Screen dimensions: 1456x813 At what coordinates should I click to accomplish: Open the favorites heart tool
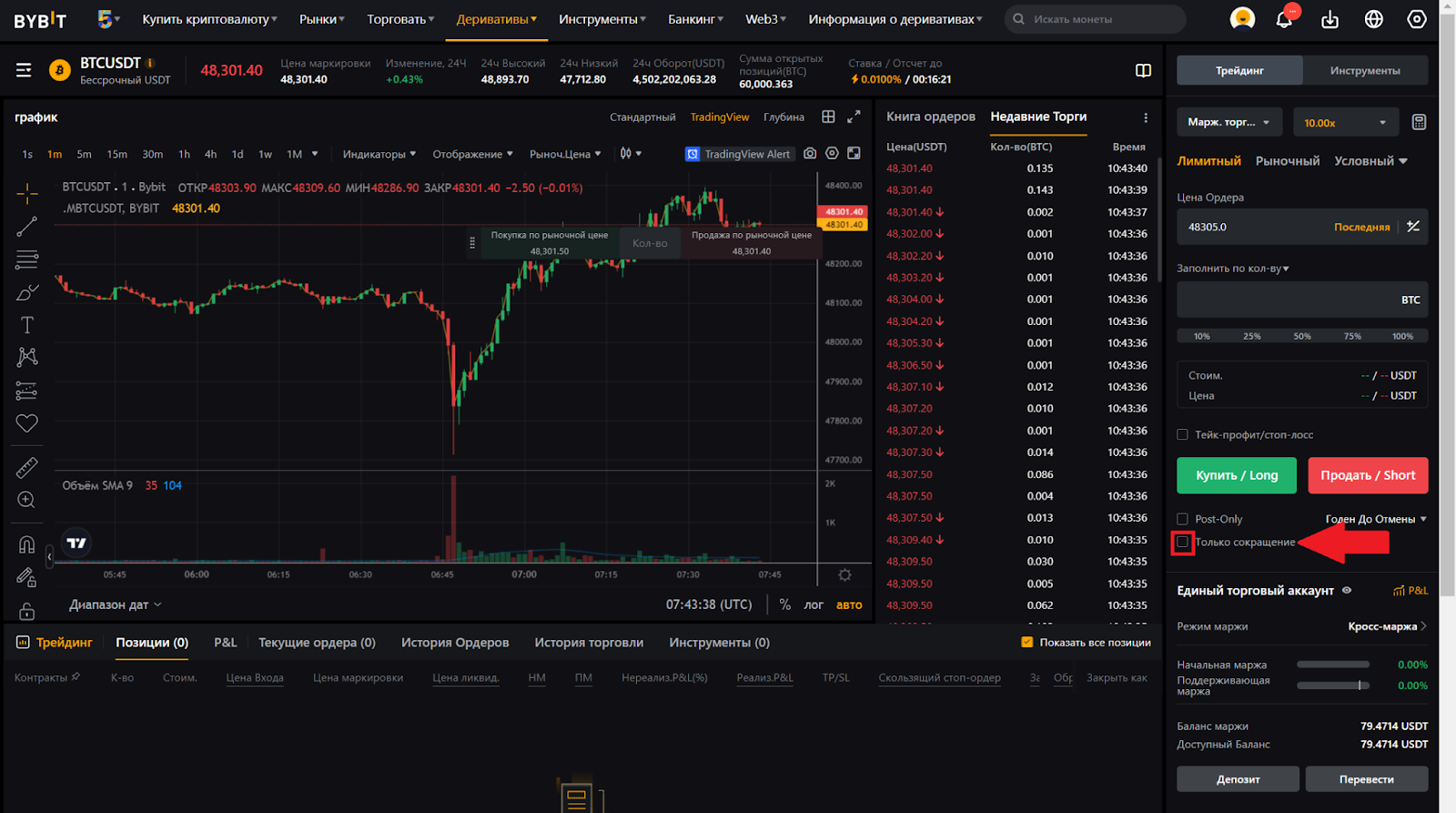click(27, 423)
